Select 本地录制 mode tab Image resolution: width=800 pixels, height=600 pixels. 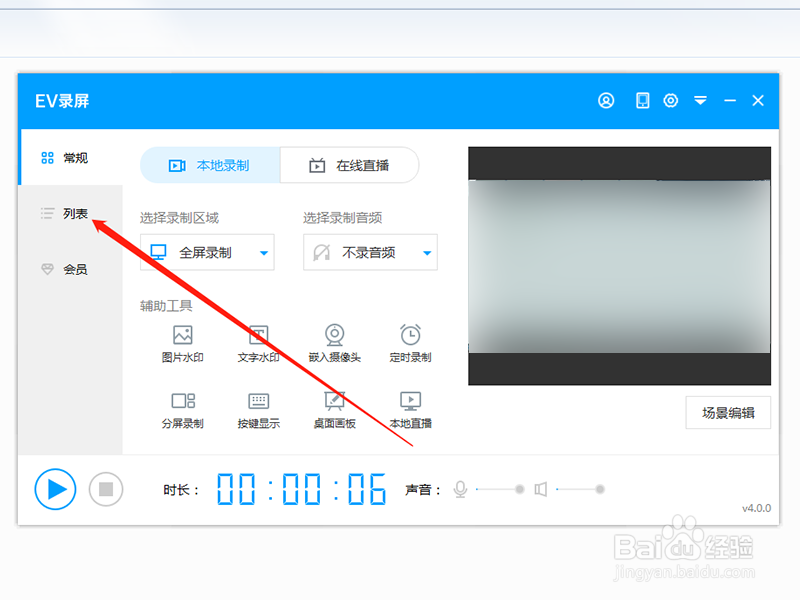pos(210,165)
